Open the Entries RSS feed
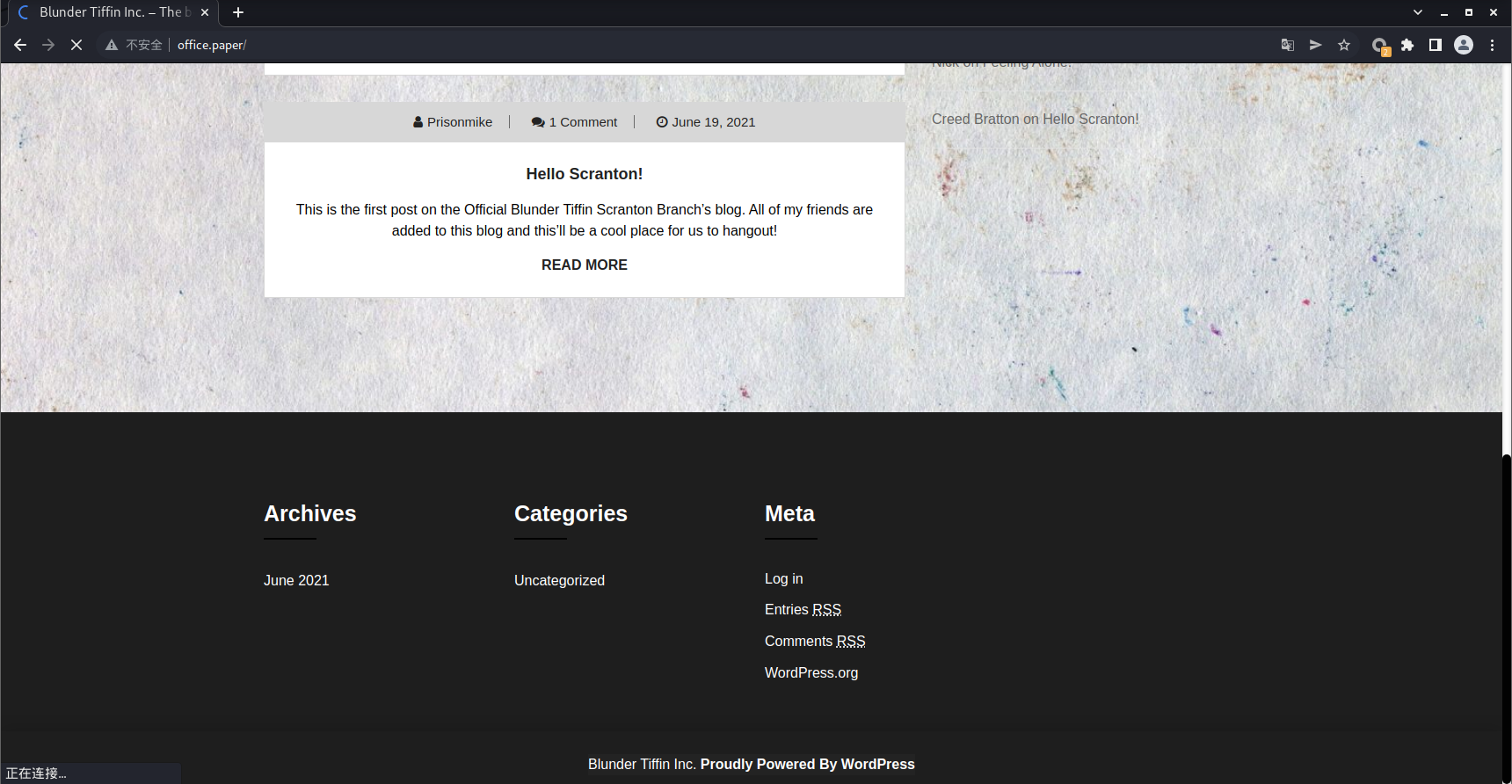The height and width of the screenshot is (784, 1512). [x=803, y=610]
